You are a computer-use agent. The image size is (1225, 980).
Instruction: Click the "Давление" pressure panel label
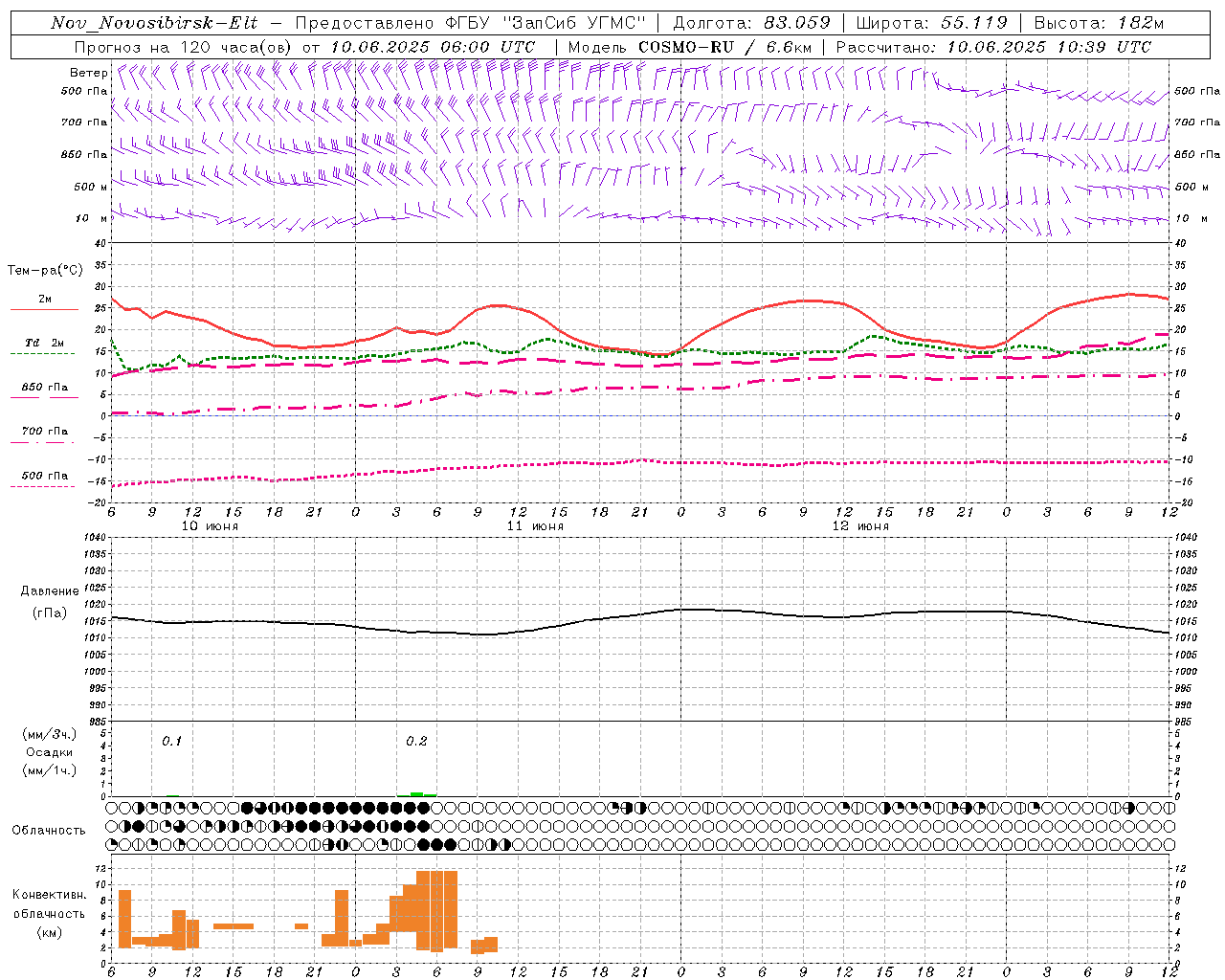(50, 591)
